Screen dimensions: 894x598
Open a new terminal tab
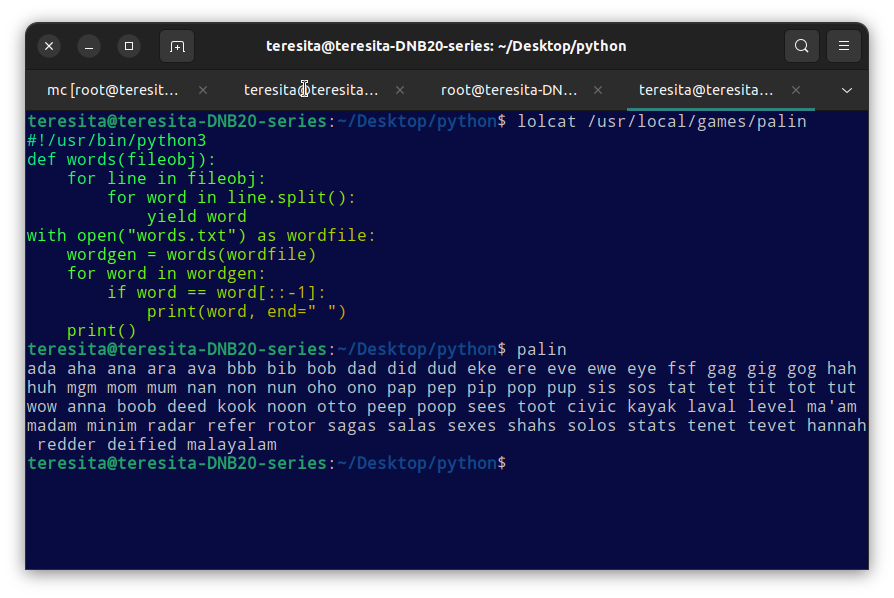177,46
